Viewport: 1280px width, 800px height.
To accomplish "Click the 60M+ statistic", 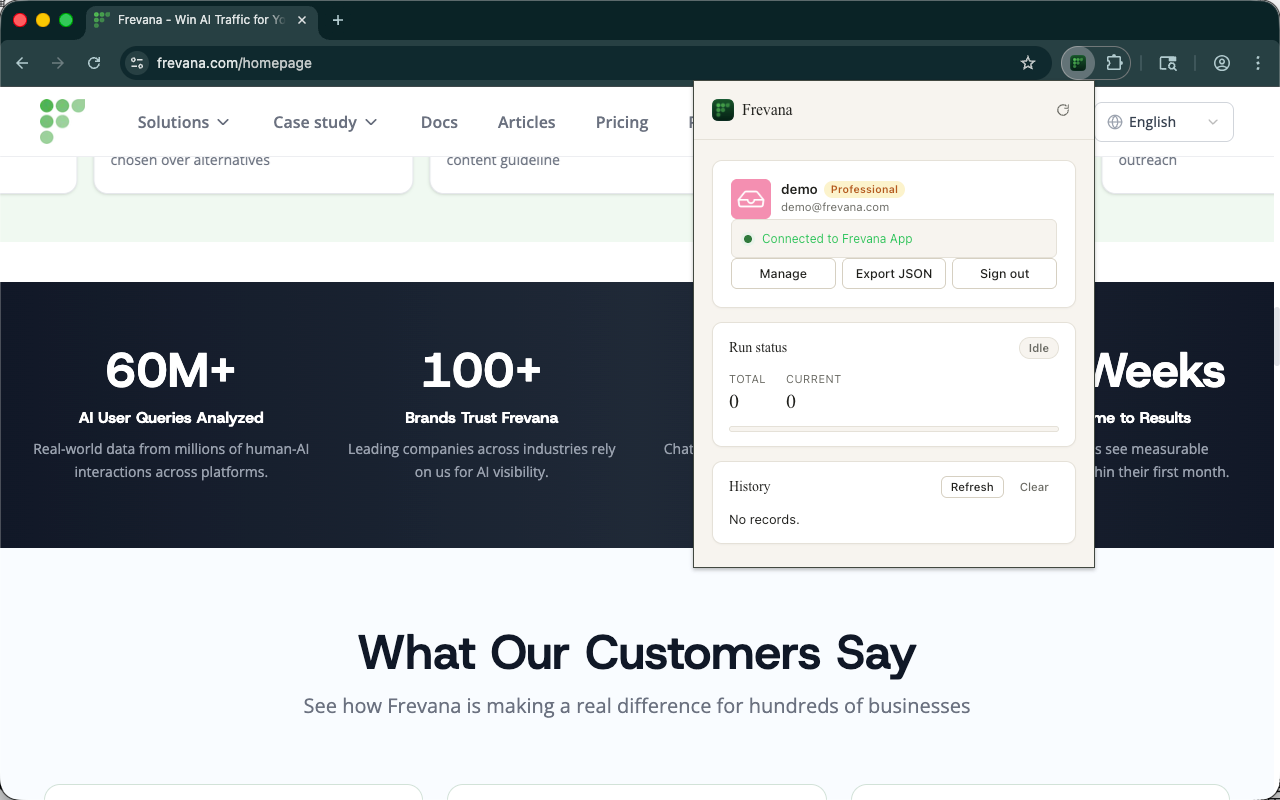I will (x=171, y=371).
